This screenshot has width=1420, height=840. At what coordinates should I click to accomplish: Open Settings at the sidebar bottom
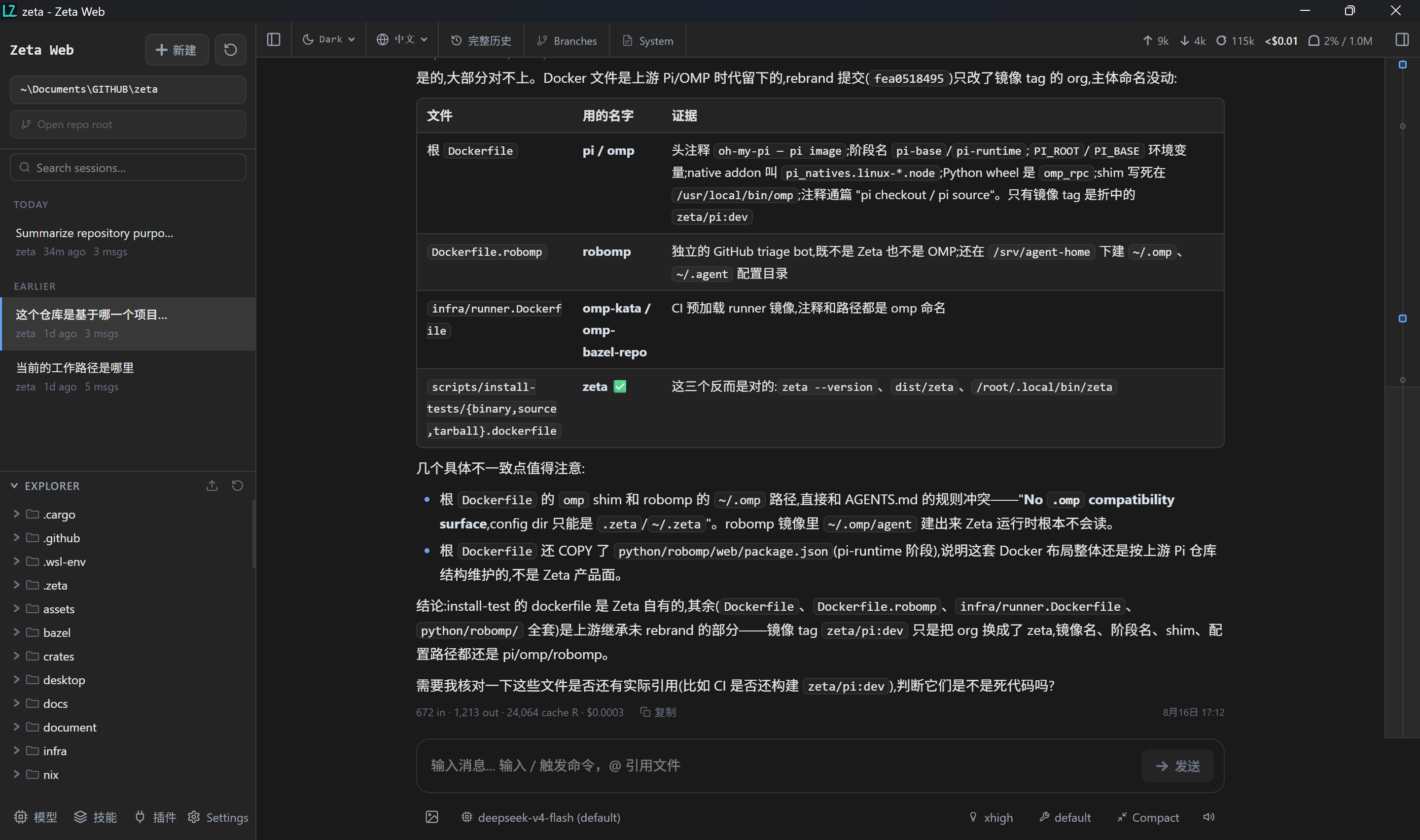tap(218, 817)
